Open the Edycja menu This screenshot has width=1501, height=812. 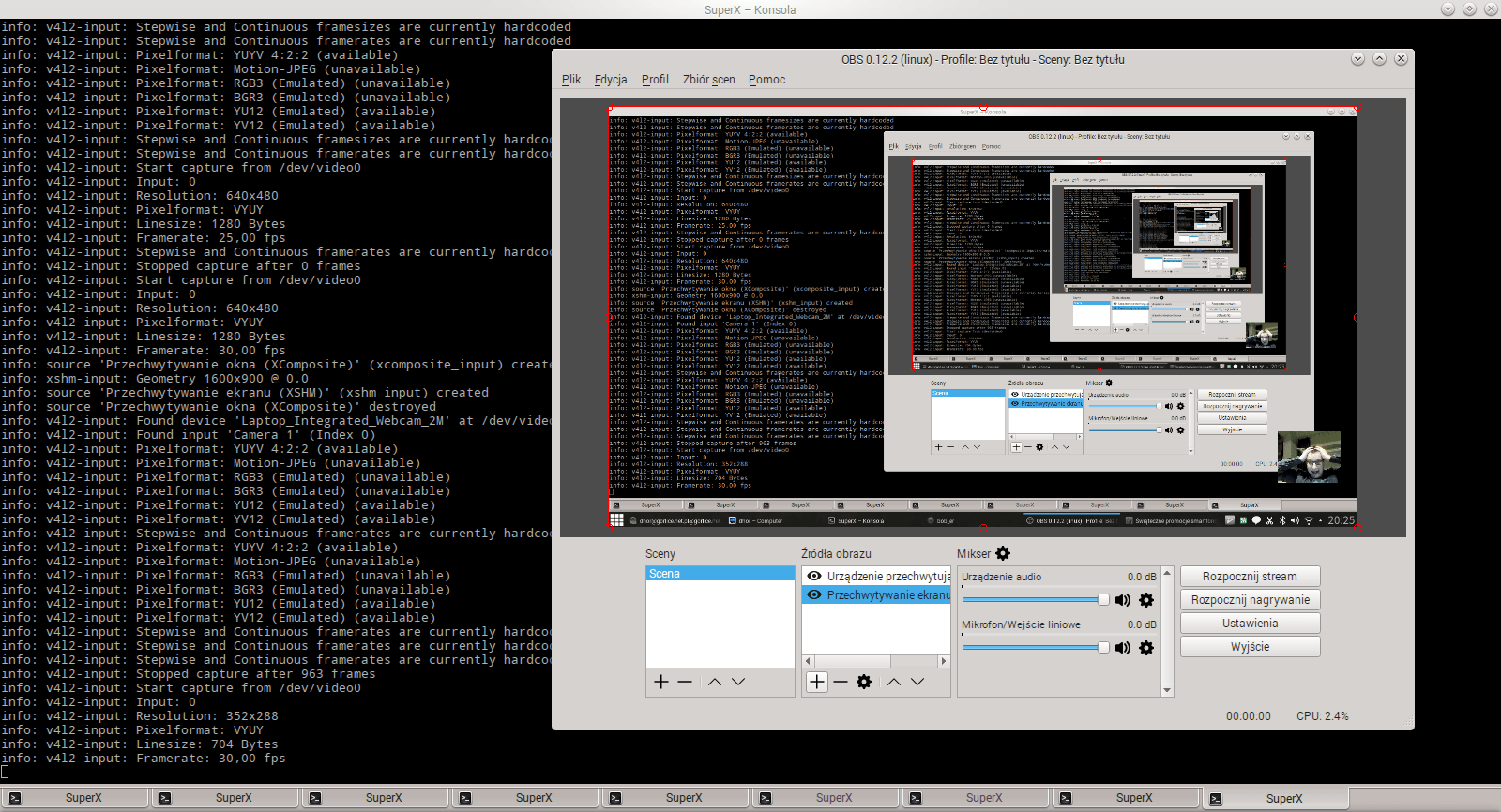611,80
